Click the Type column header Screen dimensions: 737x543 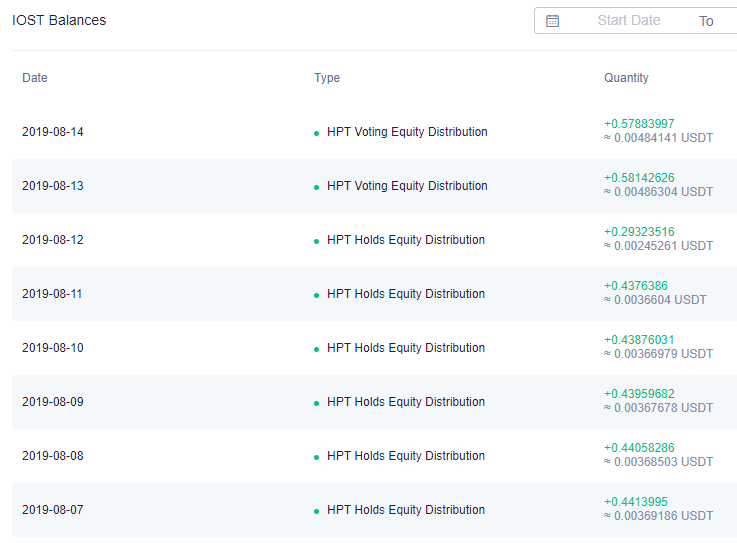point(327,78)
